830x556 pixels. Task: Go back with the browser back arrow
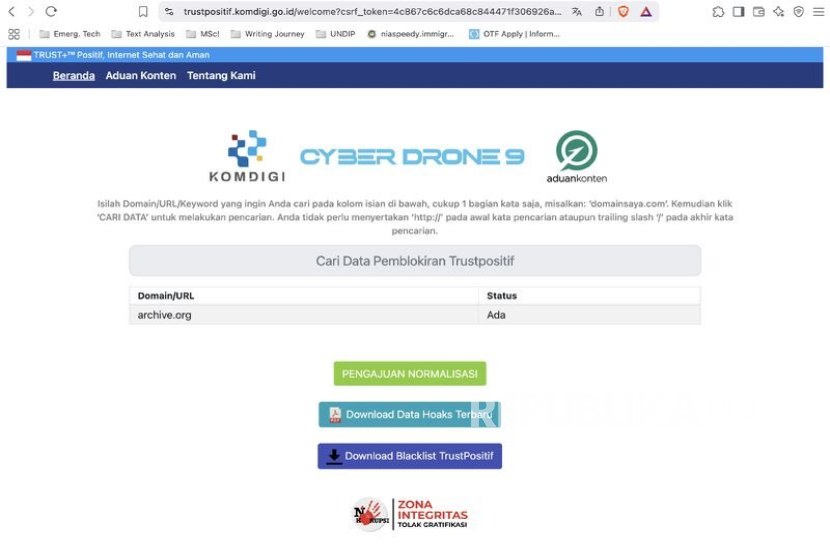pos(12,11)
